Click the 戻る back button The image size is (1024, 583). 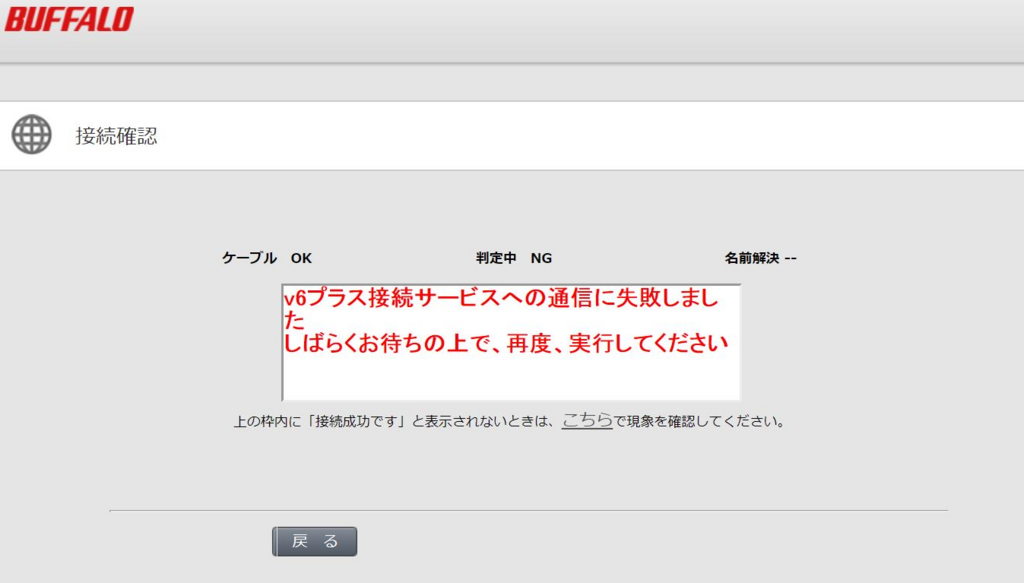tap(315, 541)
